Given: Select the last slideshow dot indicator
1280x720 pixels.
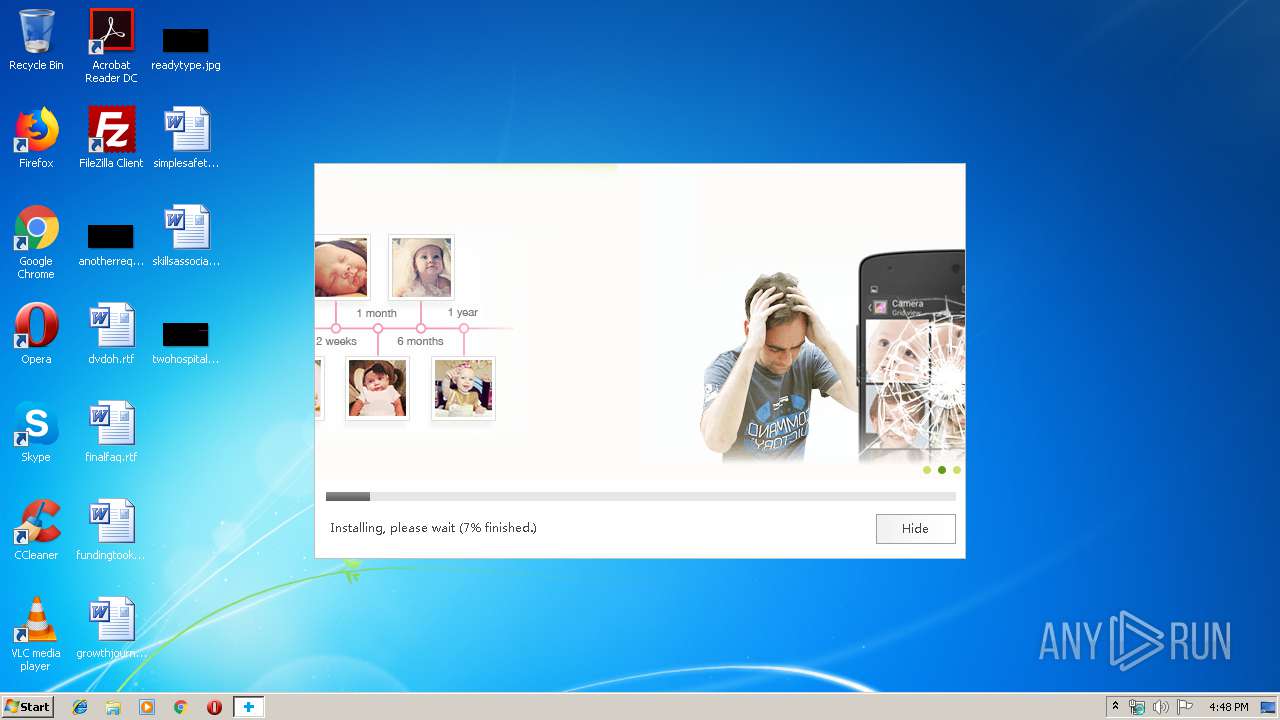Looking at the screenshot, I should pos(957,470).
